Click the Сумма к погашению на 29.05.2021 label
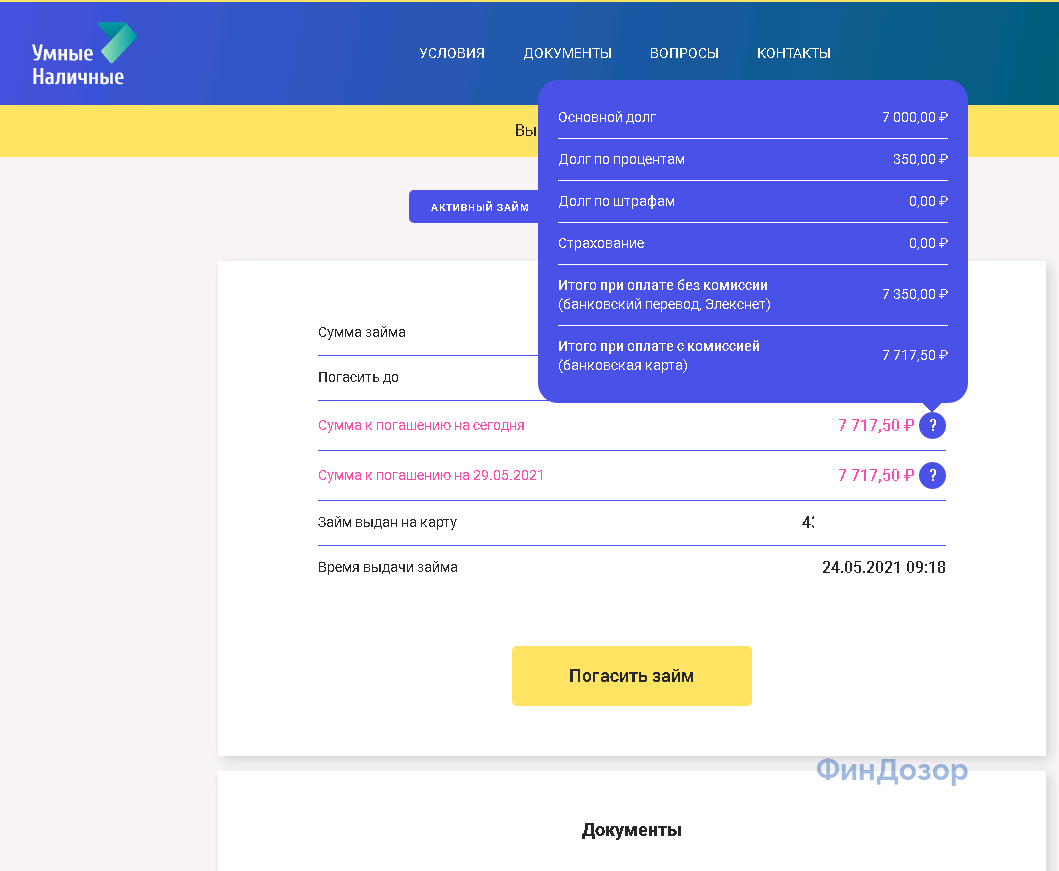 point(431,475)
